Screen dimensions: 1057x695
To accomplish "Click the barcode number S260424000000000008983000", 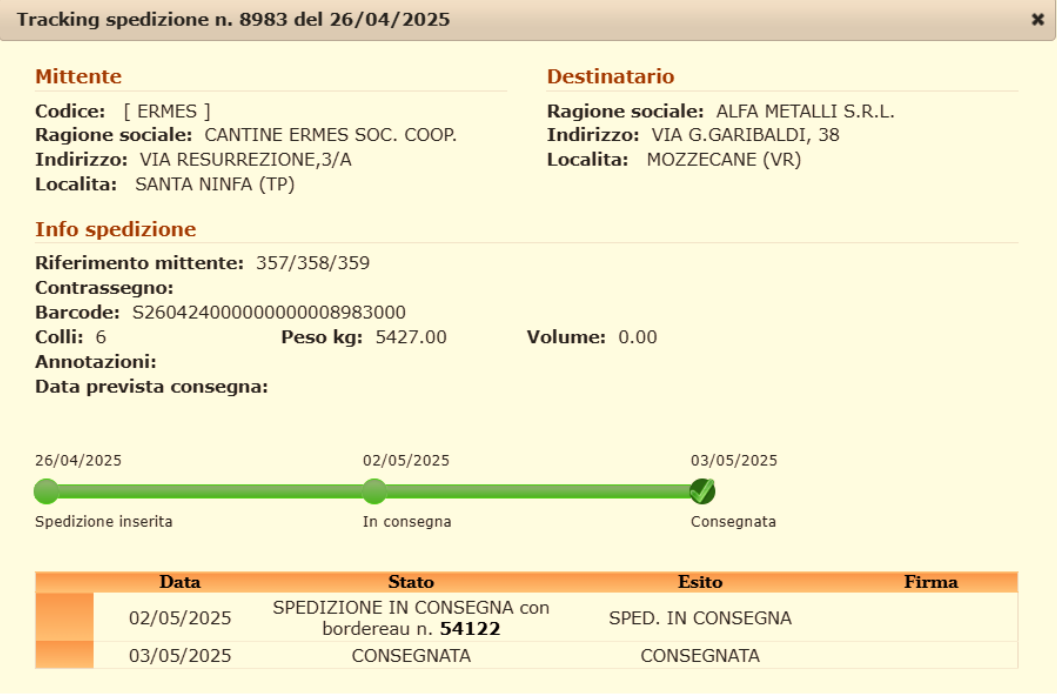I will [269, 312].
